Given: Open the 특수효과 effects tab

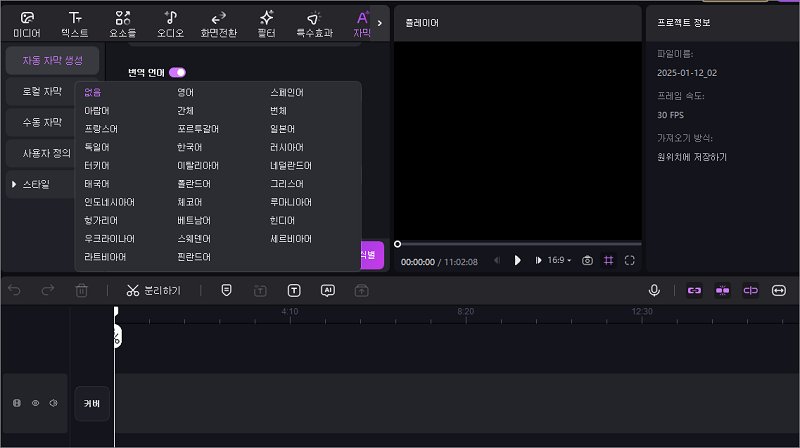Looking at the screenshot, I should (314, 24).
